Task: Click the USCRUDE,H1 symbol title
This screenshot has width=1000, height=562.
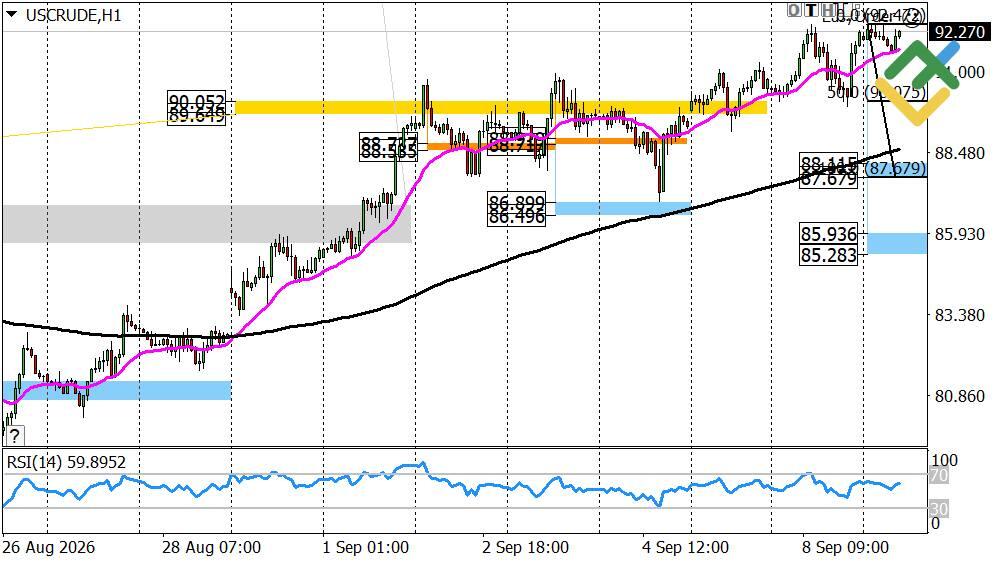Action: pos(73,15)
